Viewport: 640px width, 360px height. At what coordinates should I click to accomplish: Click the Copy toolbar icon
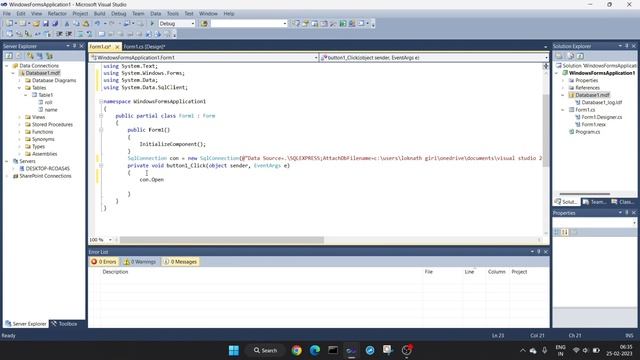[x=76, y=24]
